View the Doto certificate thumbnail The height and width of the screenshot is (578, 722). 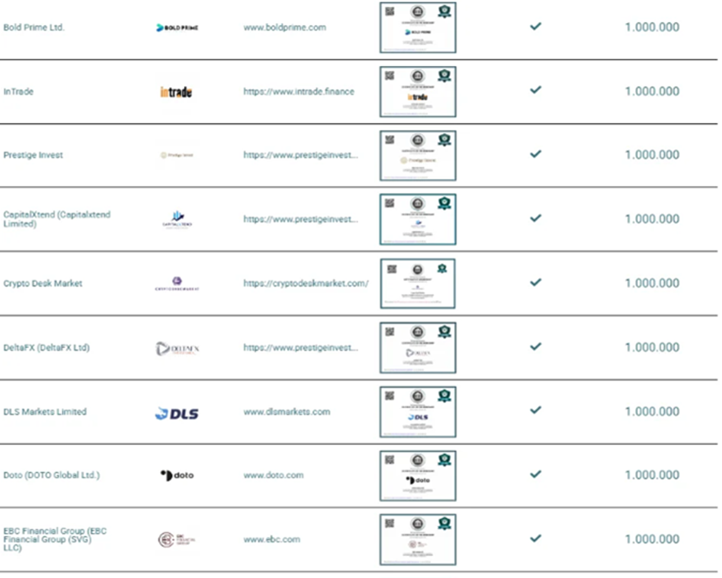(x=417, y=475)
